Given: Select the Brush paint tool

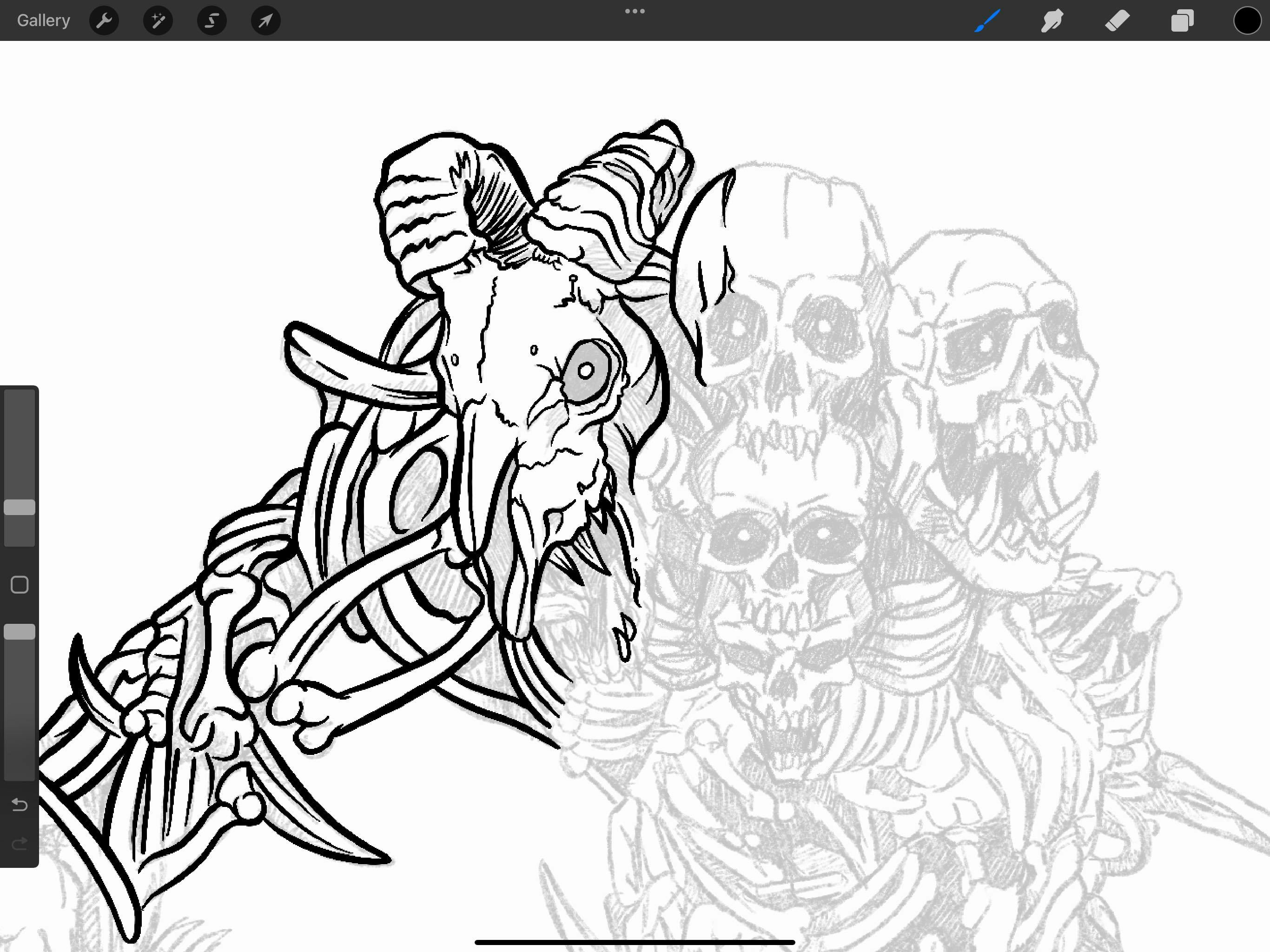Looking at the screenshot, I should pos(987,20).
